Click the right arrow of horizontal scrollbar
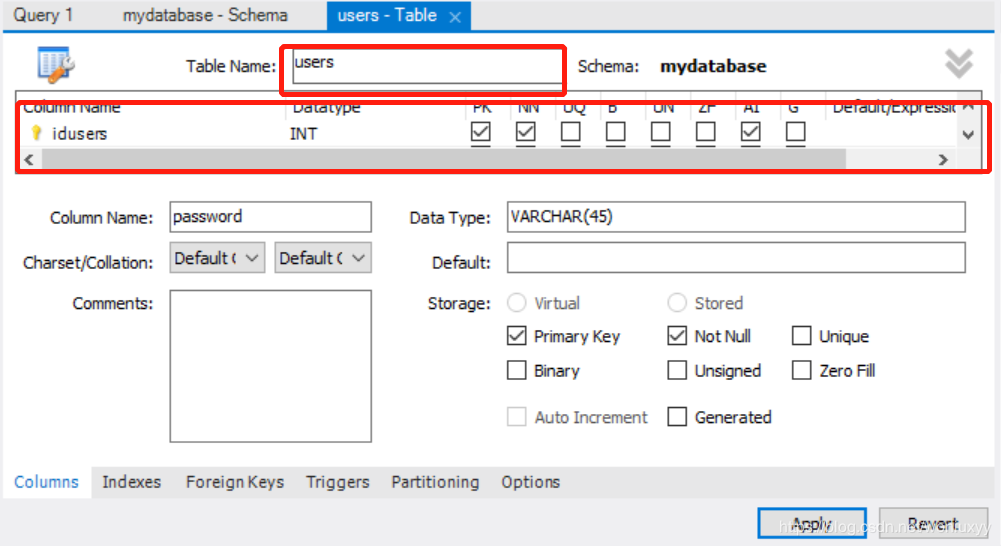 pos(943,159)
